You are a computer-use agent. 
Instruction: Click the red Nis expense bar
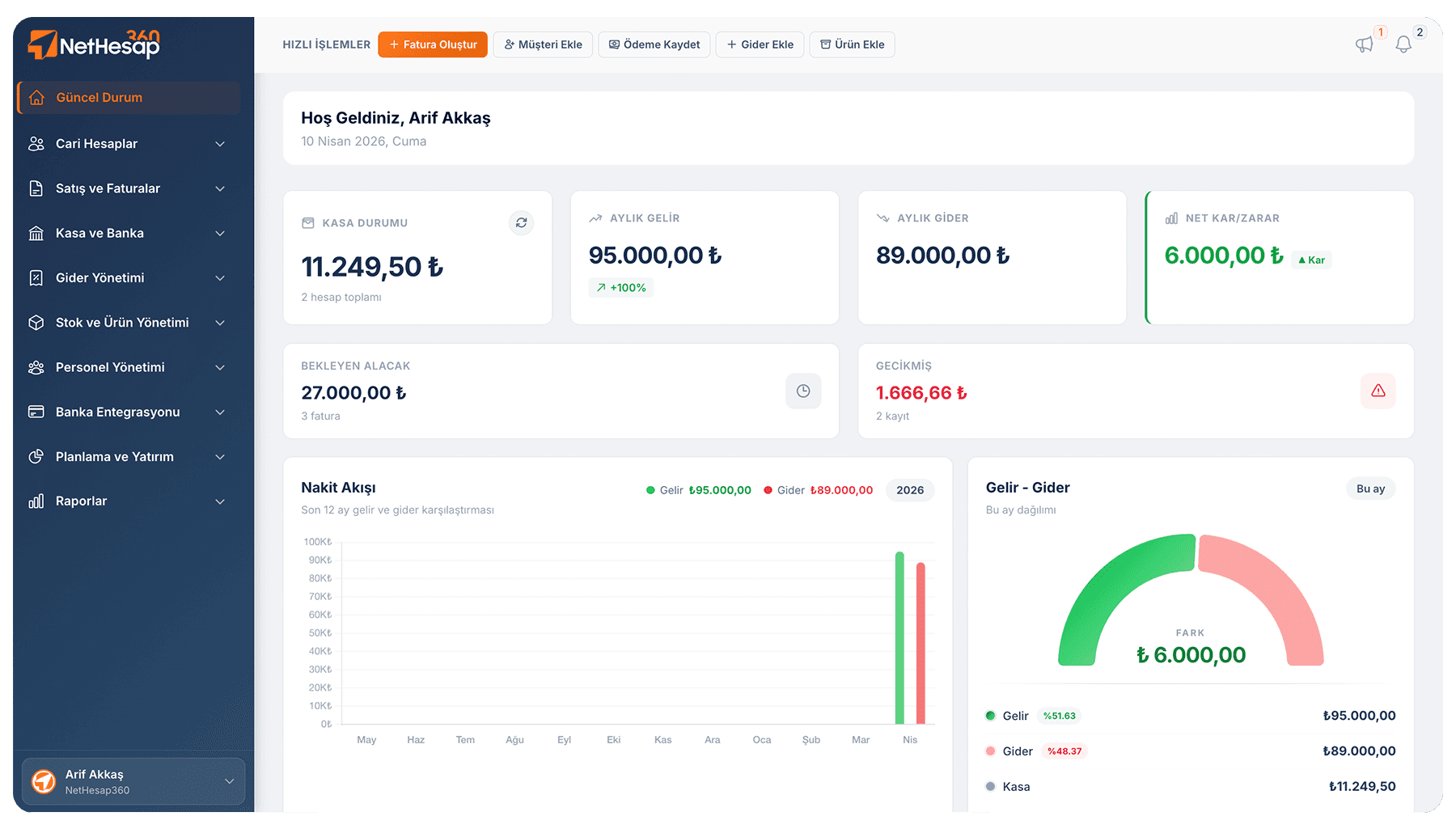coord(921,644)
